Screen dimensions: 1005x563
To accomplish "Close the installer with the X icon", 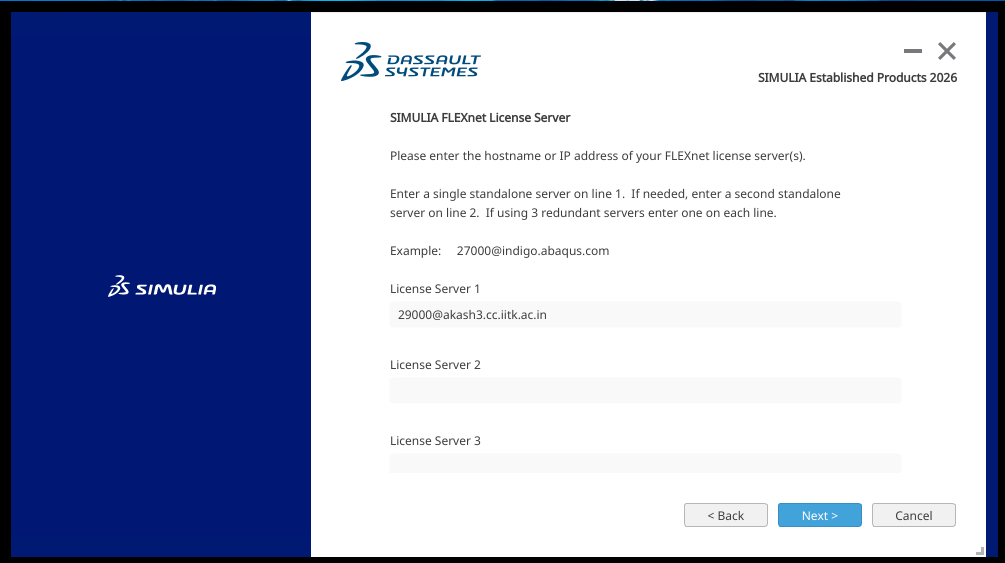I will click(947, 51).
